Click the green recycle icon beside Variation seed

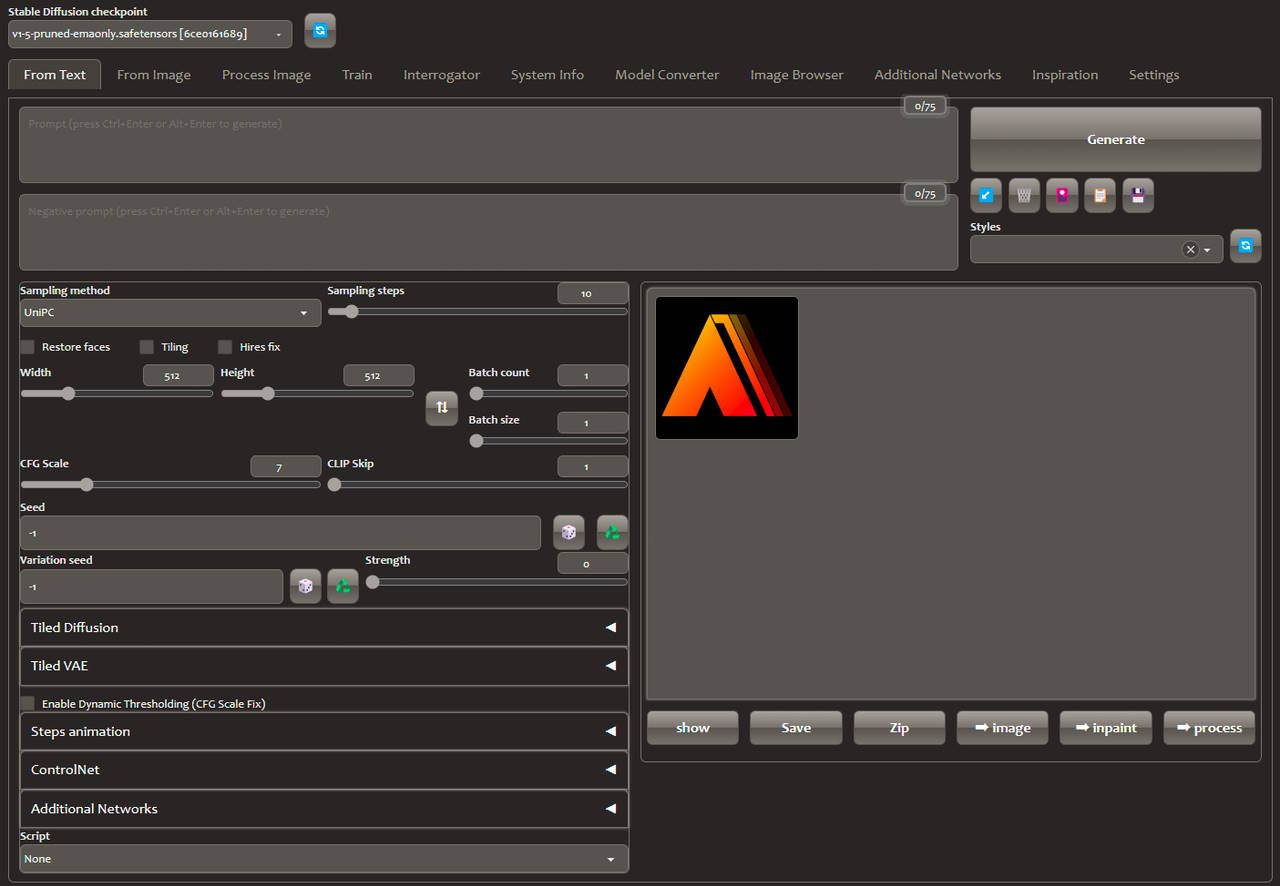click(343, 586)
